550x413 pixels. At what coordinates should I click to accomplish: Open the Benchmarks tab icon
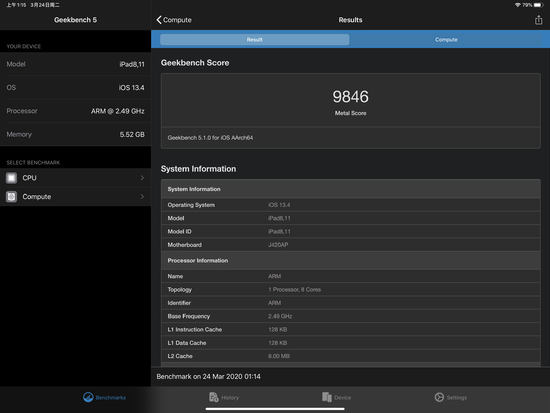click(x=88, y=397)
